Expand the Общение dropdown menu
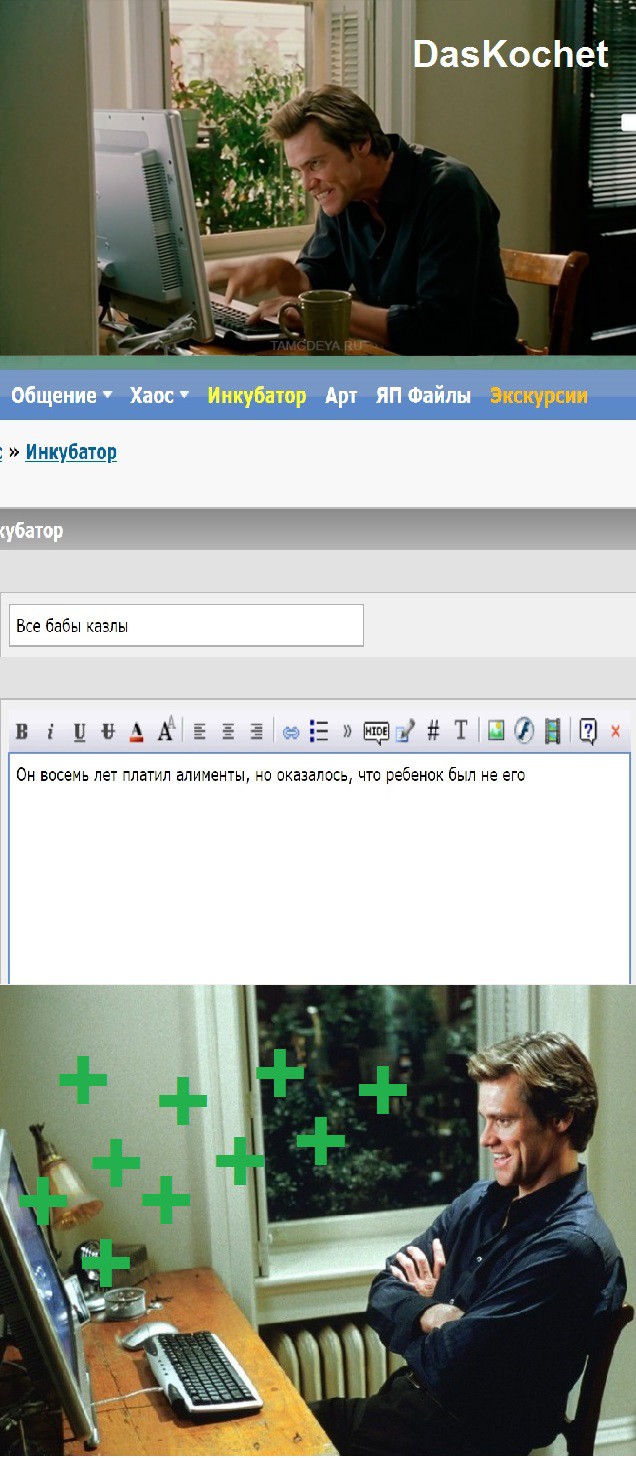Viewport: 636px width, 1458px height. point(61,396)
